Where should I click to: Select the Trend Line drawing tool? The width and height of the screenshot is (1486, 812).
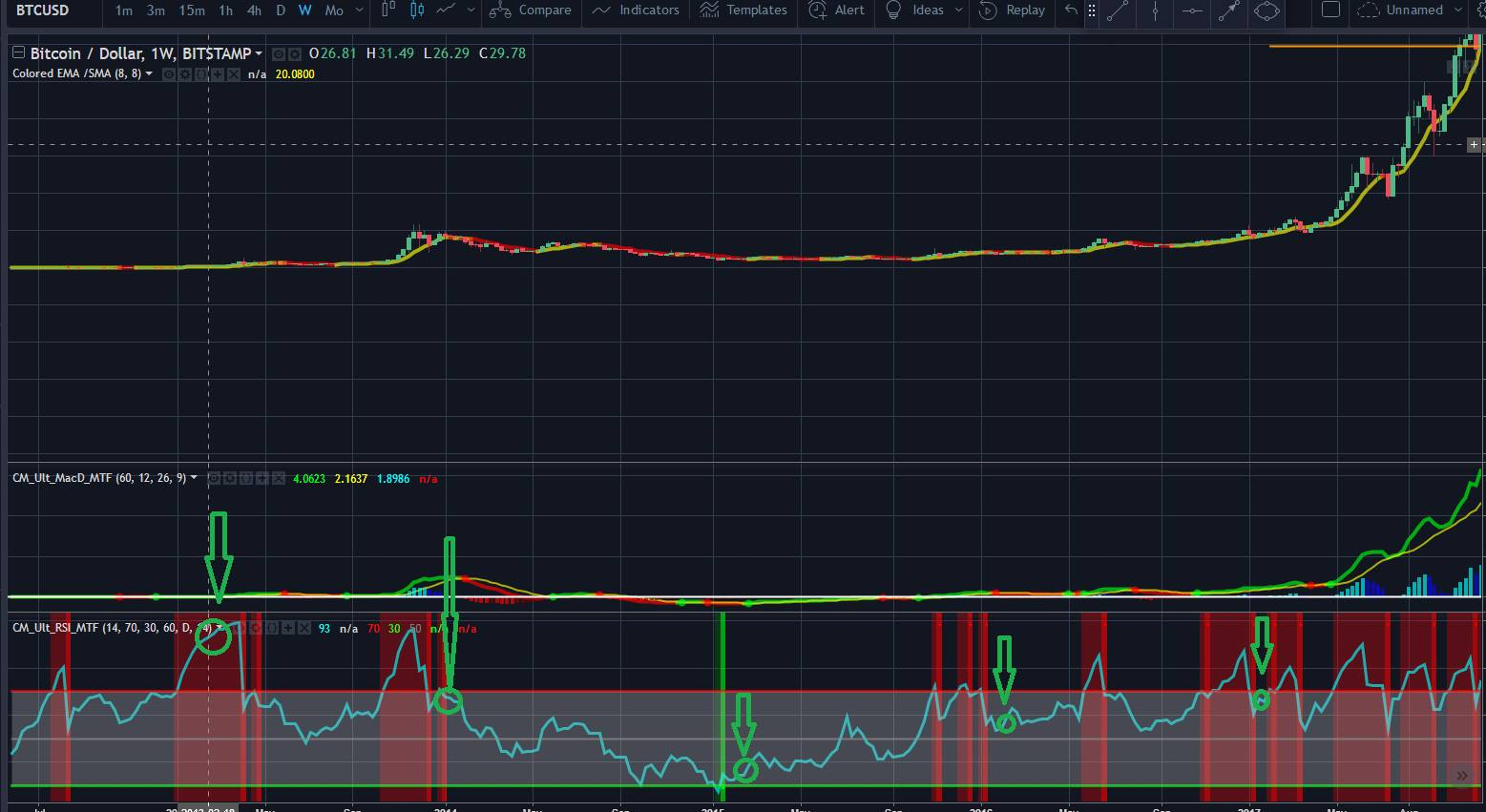1118,10
